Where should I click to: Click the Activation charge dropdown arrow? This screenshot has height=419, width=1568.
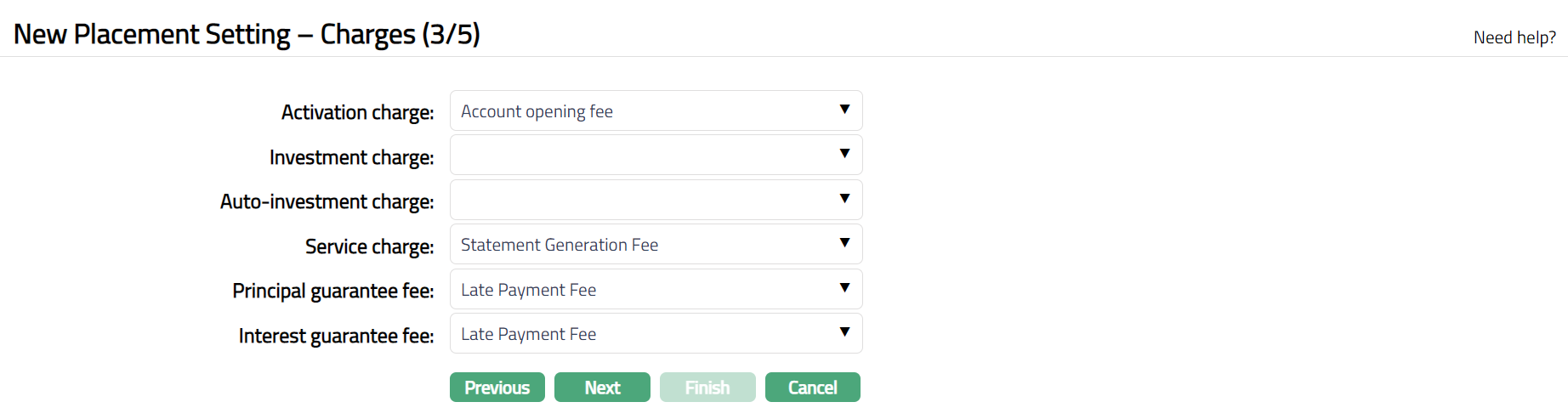click(844, 110)
